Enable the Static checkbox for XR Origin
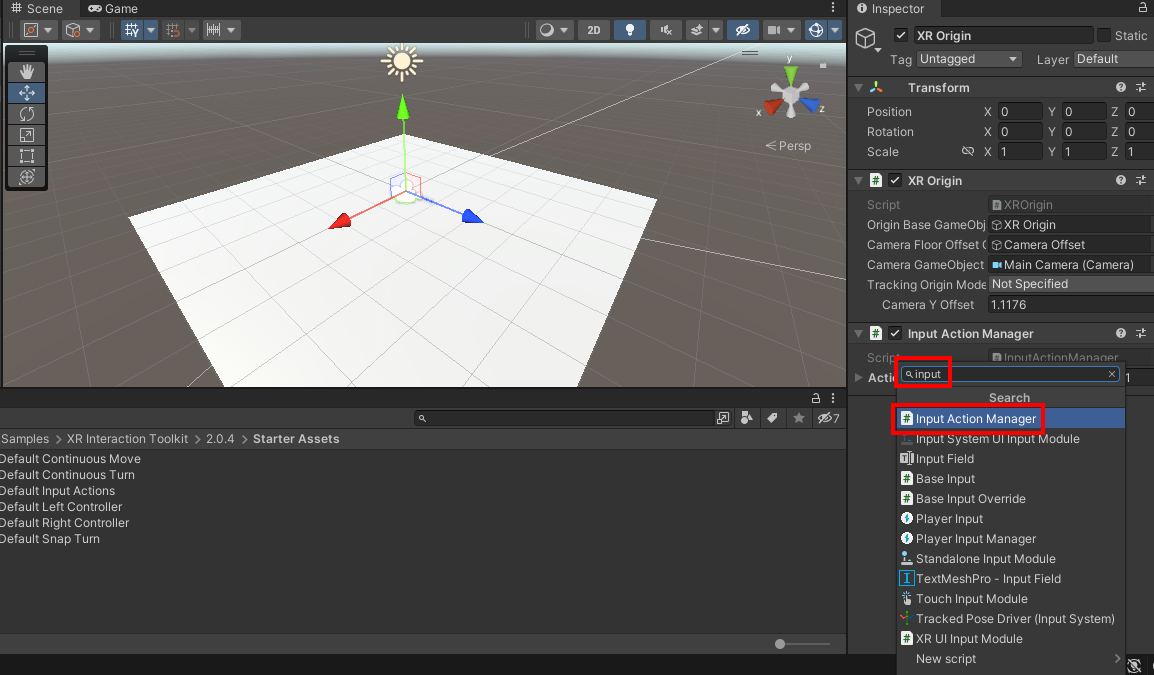The height and width of the screenshot is (675, 1154). click(x=1104, y=36)
